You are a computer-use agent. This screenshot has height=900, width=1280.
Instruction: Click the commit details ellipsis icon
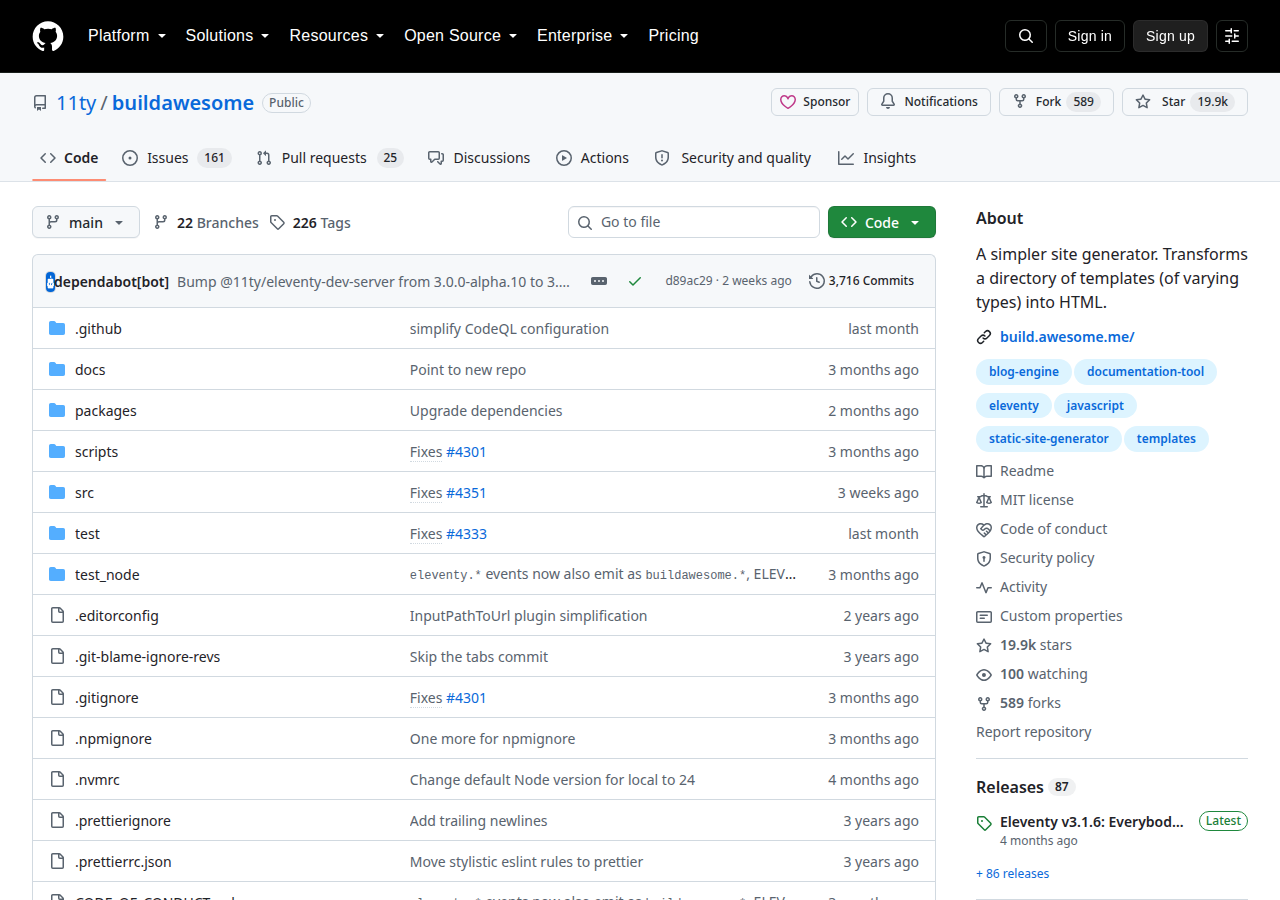[x=599, y=281]
